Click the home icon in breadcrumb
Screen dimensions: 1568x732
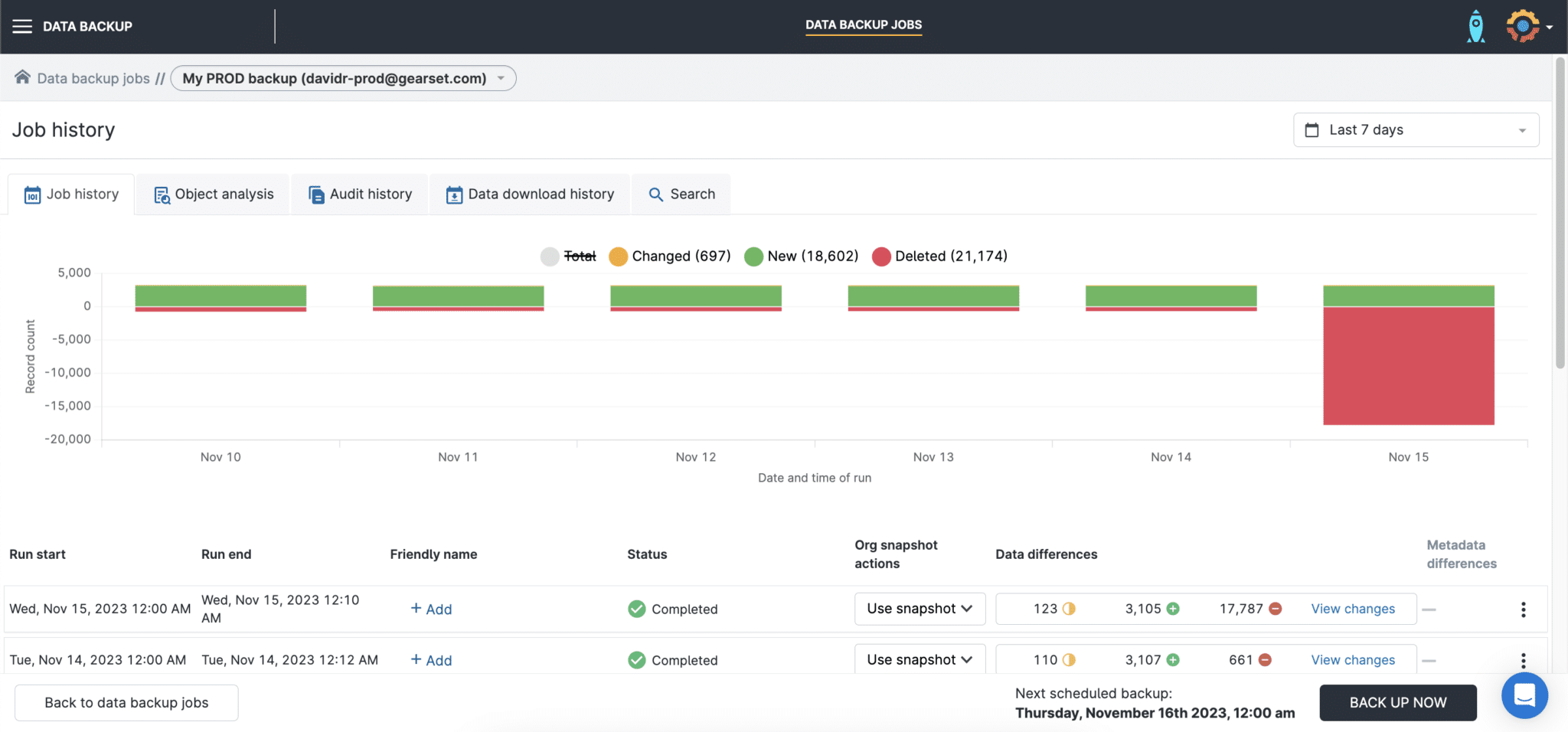click(x=22, y=77)
